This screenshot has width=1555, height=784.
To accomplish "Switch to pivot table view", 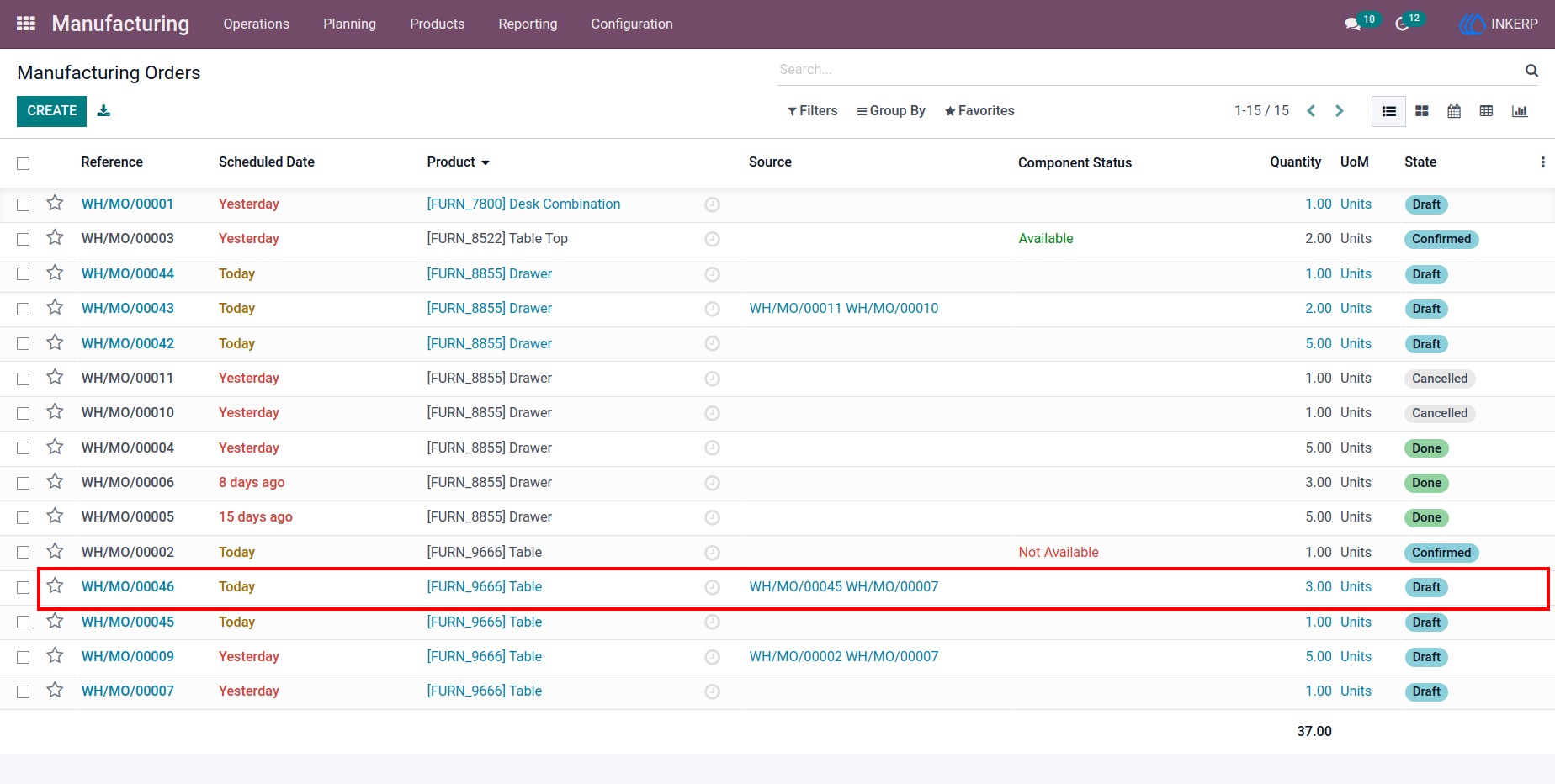I will tap(1487, 111).
